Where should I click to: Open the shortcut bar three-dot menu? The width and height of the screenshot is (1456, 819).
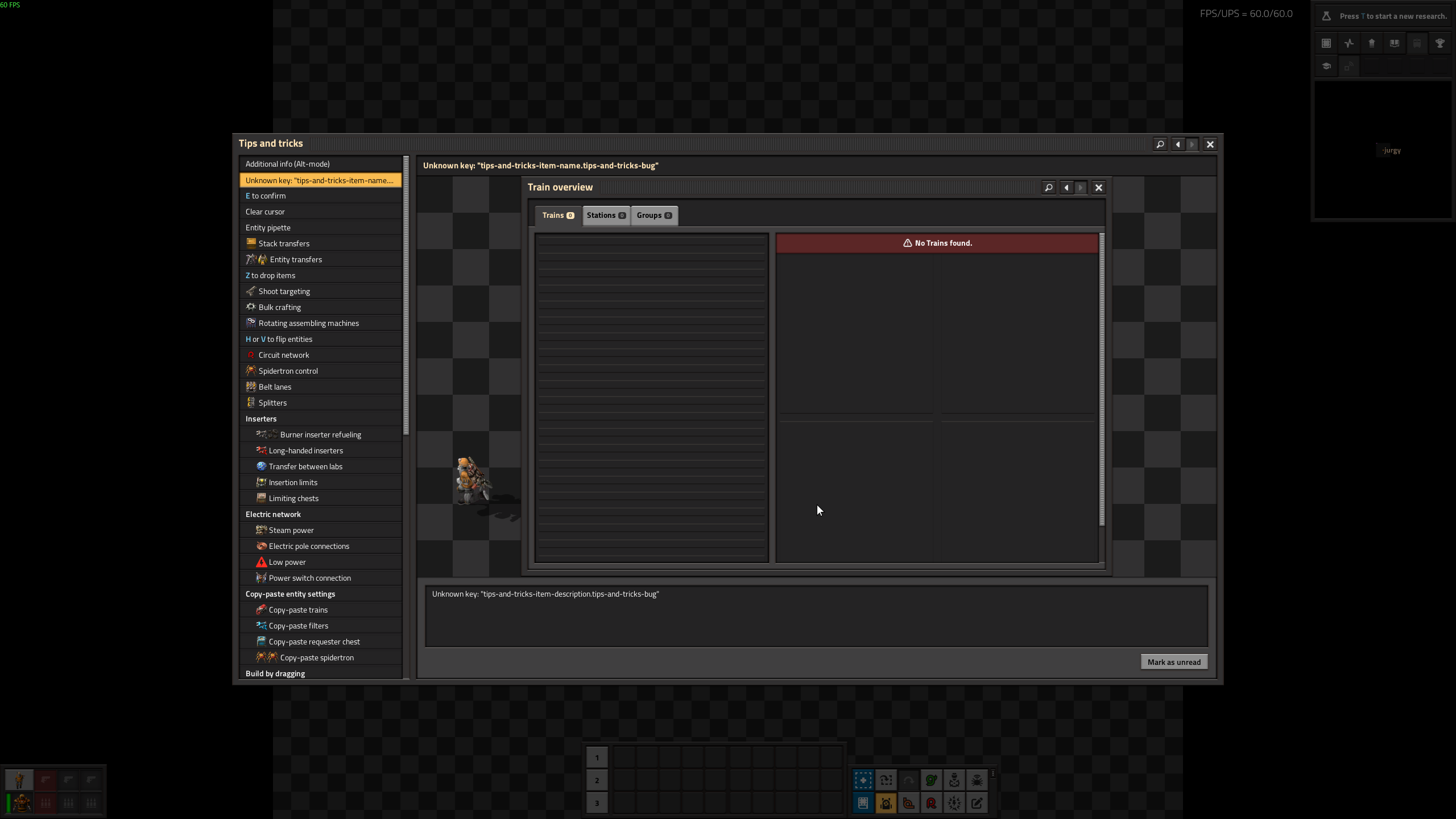click(993, 773)
